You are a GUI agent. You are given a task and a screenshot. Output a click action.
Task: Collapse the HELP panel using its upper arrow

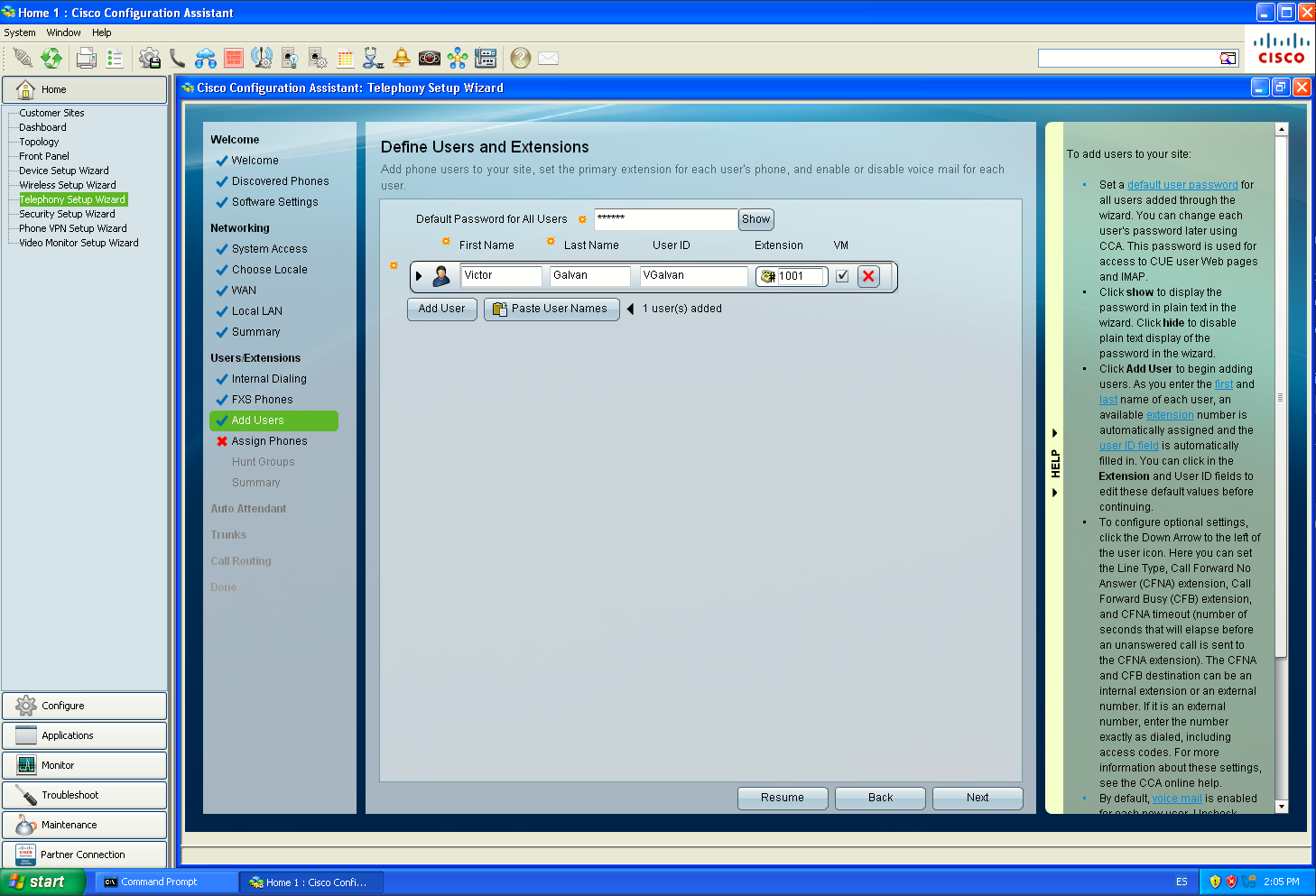coord(1054,433)
